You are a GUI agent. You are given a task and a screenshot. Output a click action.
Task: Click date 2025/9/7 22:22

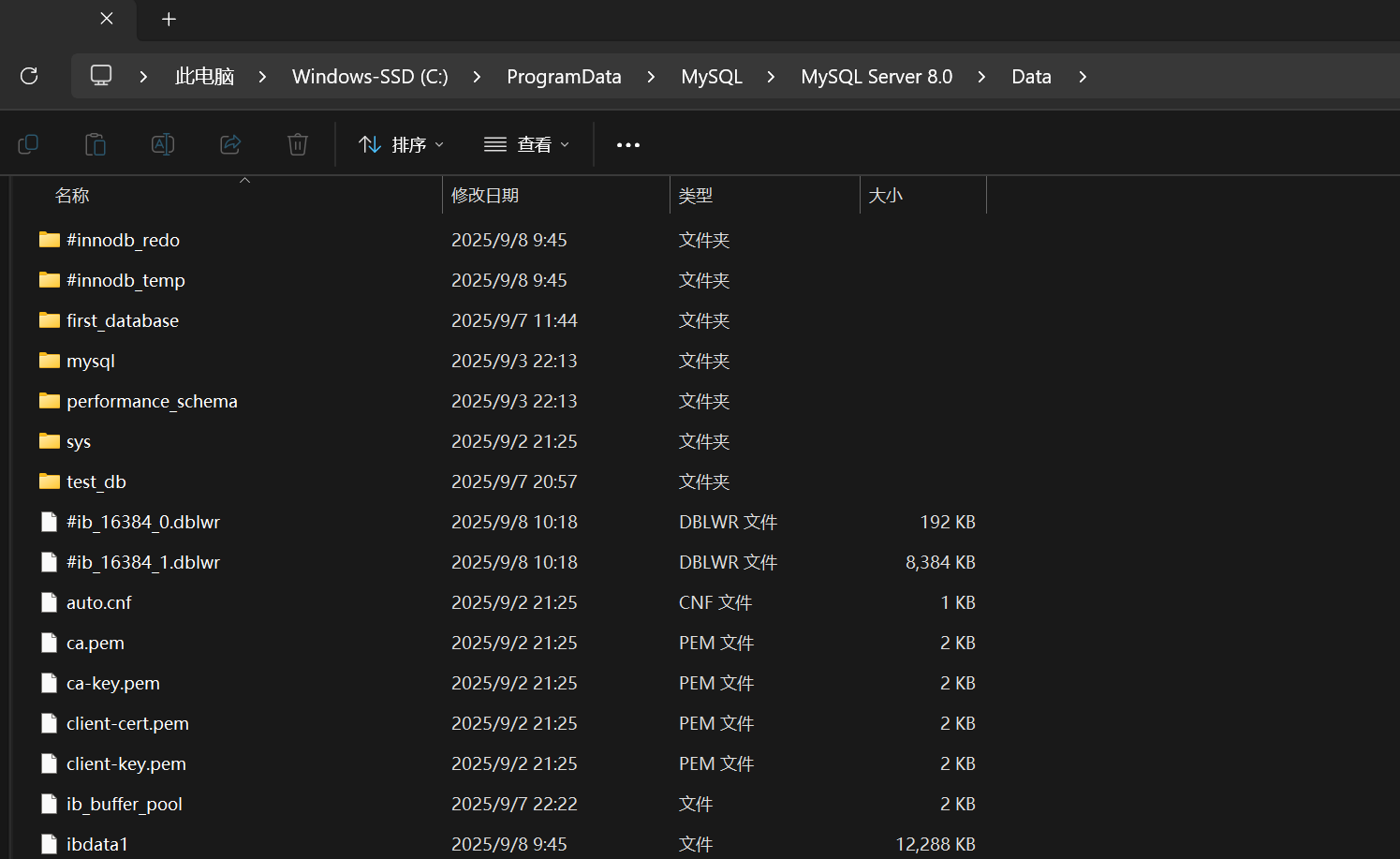[514, 804]
